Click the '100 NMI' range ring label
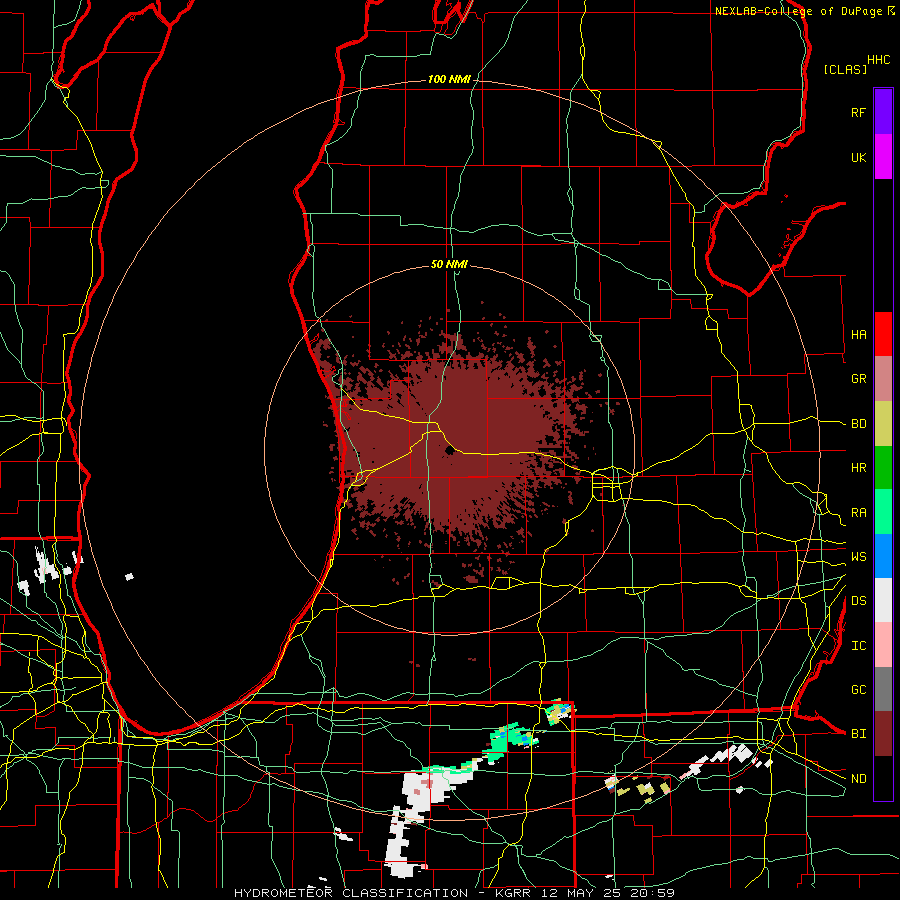The image size is (900, 900). pyautogui.click(x=449, y=79)
